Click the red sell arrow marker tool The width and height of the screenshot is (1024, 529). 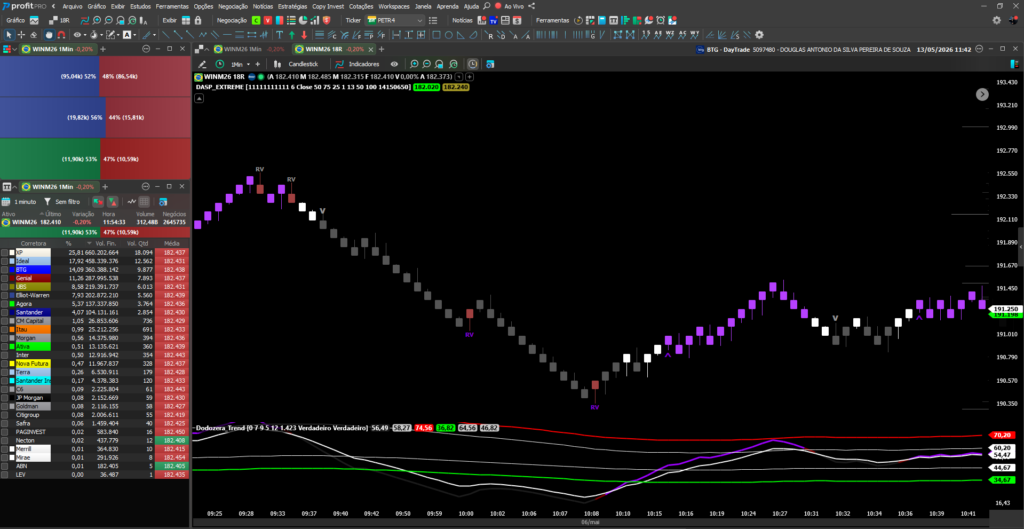[x=304, y=35]
